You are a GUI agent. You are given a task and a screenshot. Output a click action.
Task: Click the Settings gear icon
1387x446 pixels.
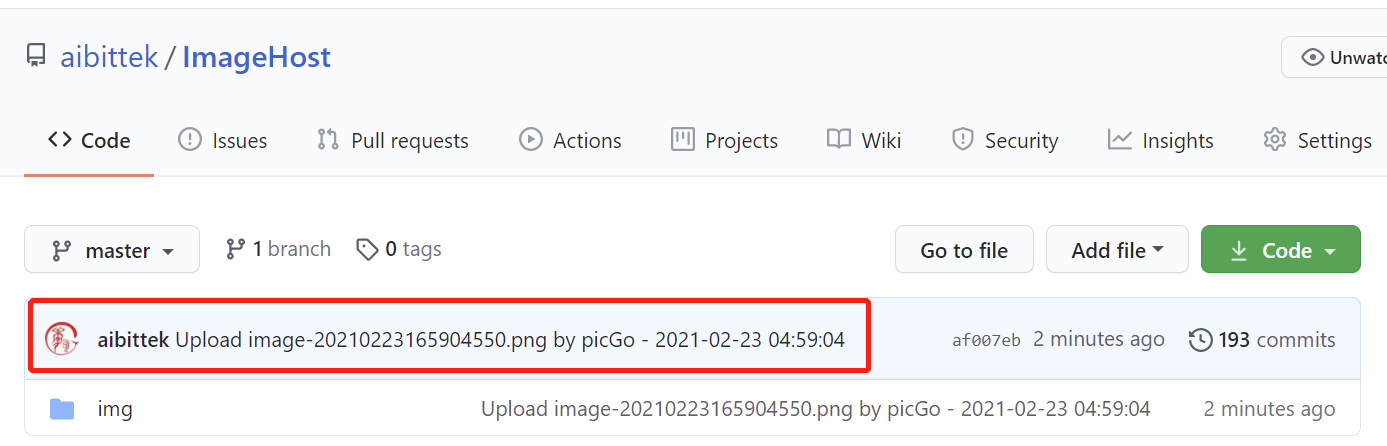tap(1274, 140)
